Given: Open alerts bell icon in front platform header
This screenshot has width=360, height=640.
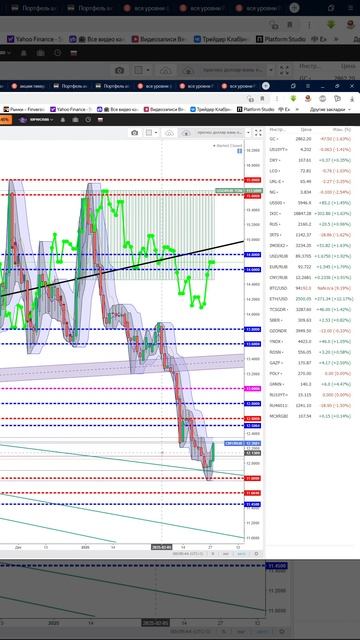Looking at the screenshot, I should pyautogui.click(x=63, y=120).
